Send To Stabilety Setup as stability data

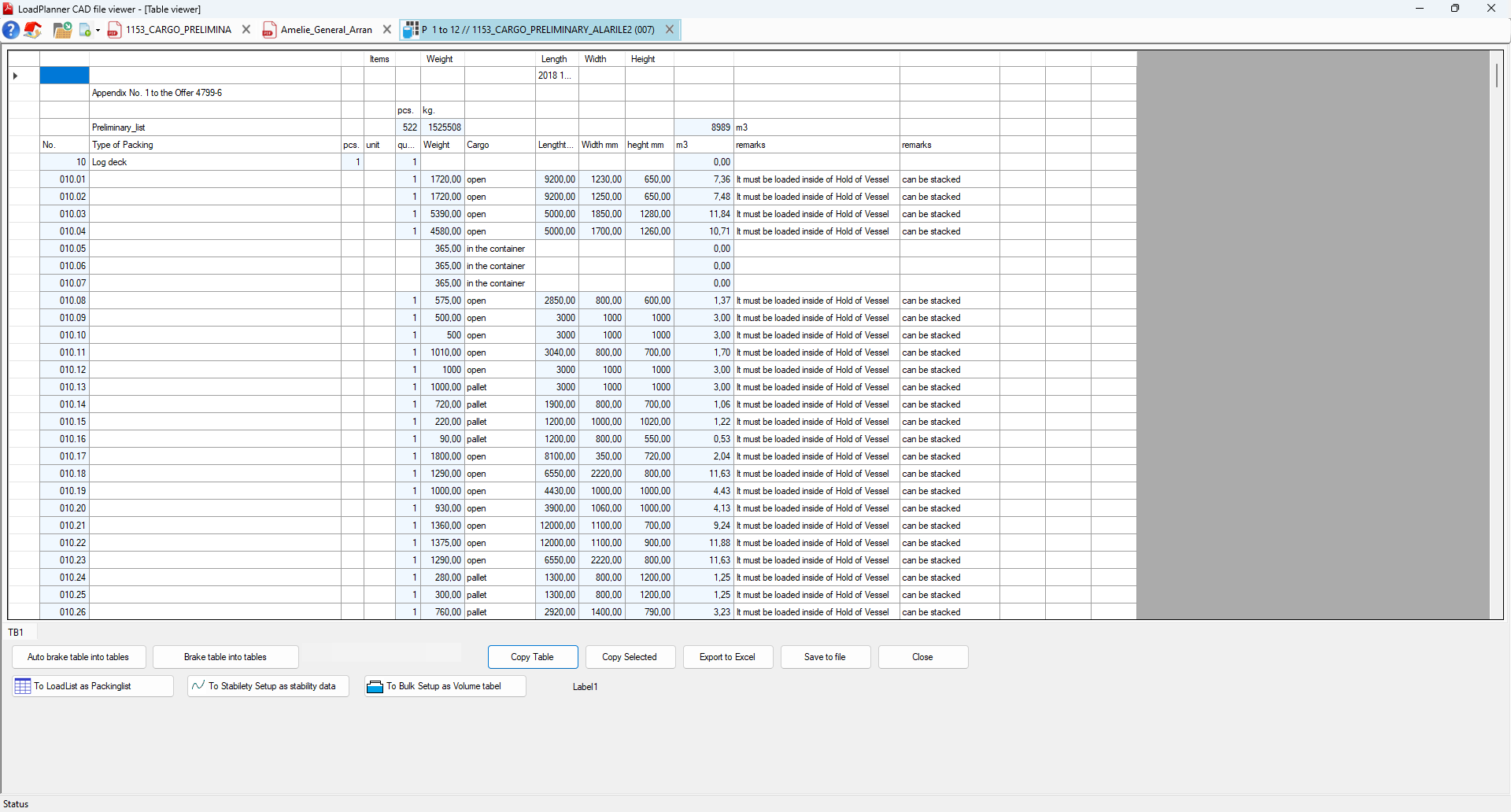coord(268,686)
